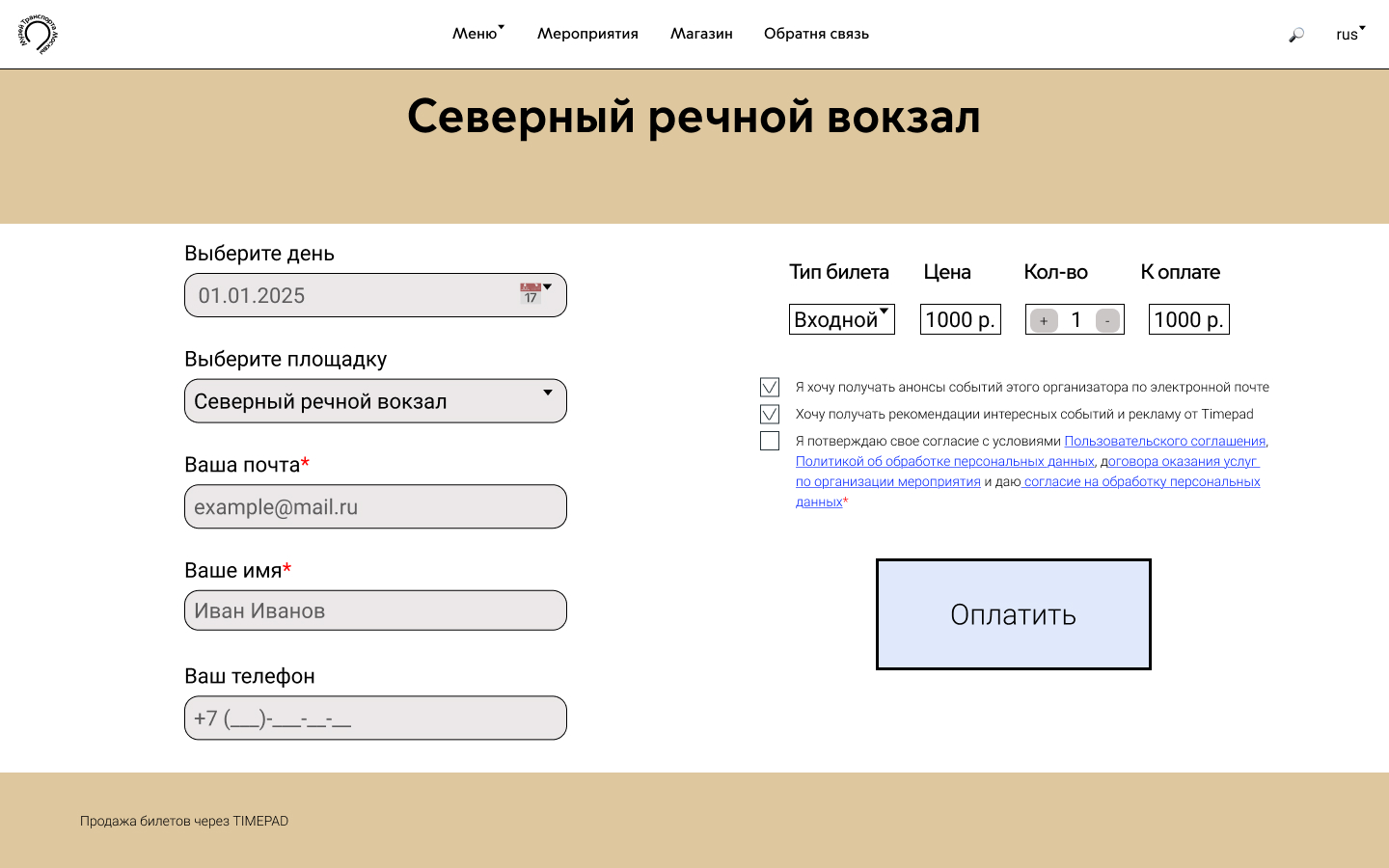Go to Мероприятия page

587,34
